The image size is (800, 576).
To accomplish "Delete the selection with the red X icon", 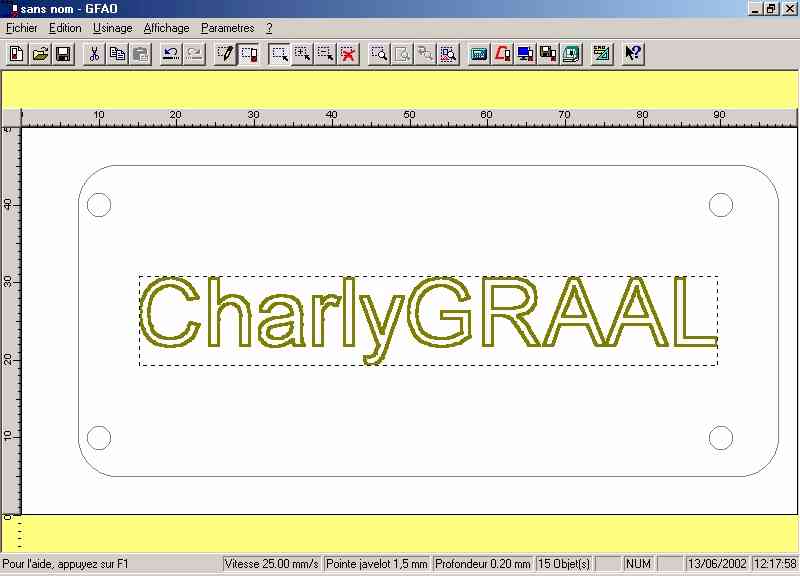I will 349,54.
